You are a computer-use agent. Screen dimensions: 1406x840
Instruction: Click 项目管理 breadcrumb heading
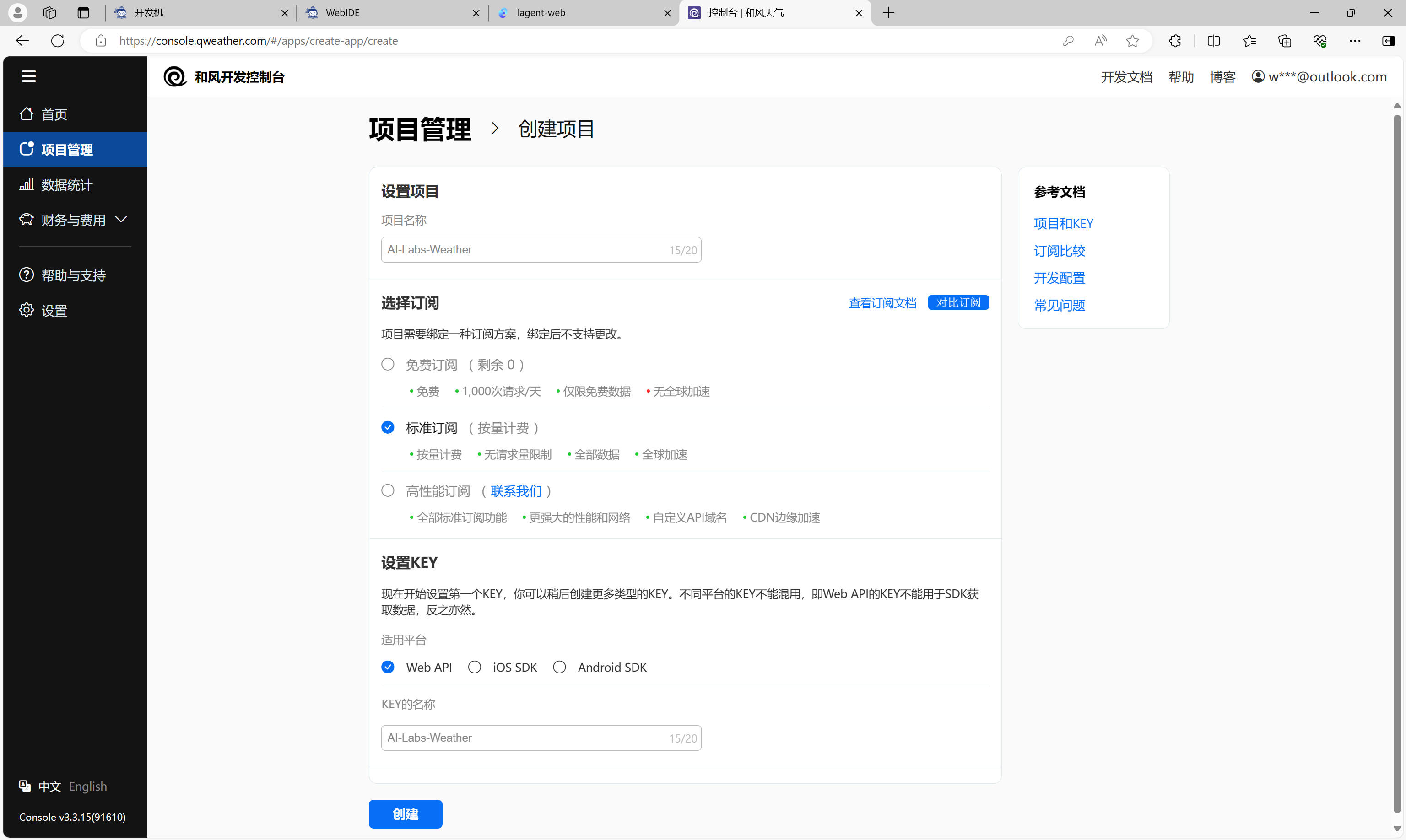pos(420,129)
